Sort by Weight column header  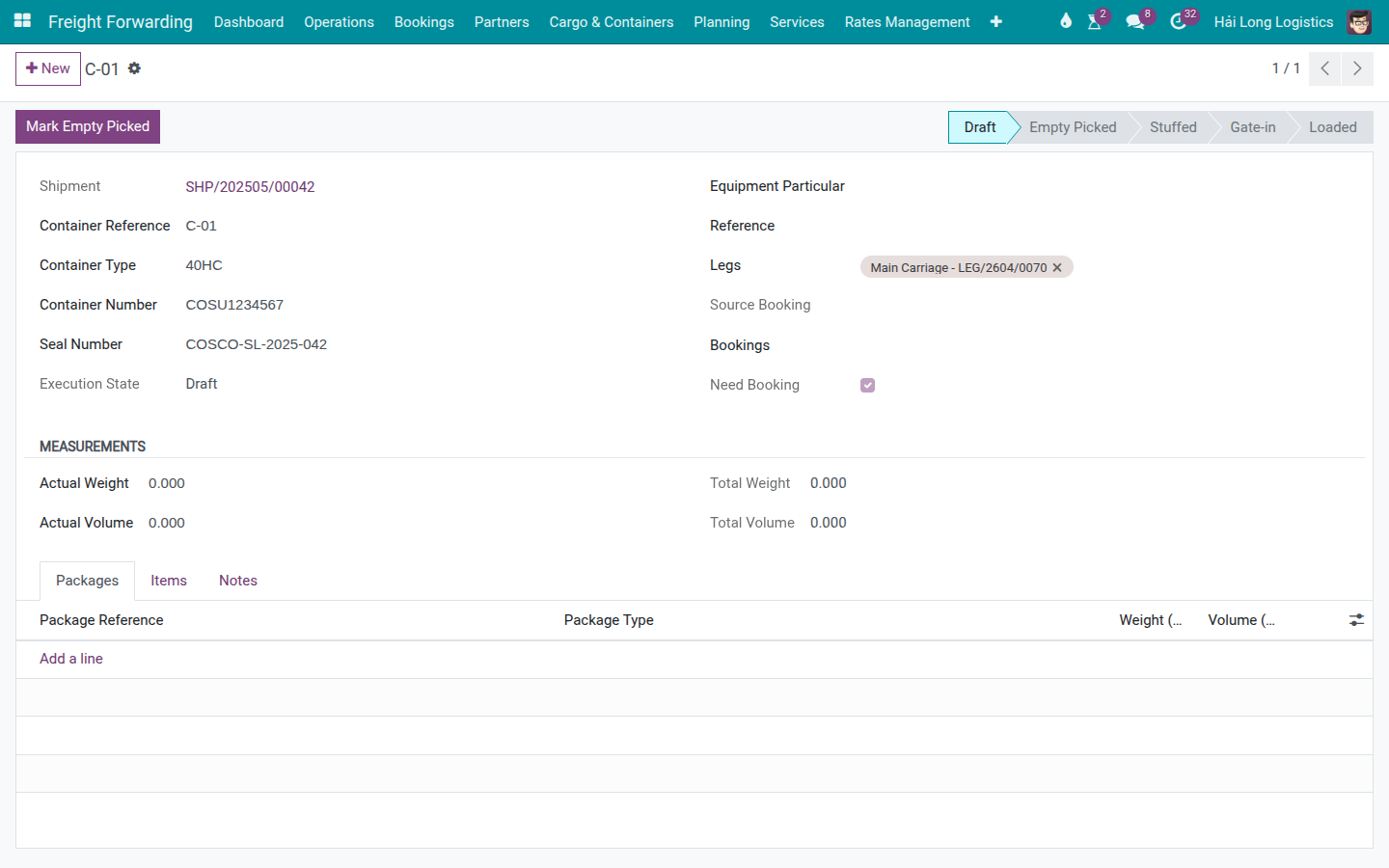[1150, 620]
